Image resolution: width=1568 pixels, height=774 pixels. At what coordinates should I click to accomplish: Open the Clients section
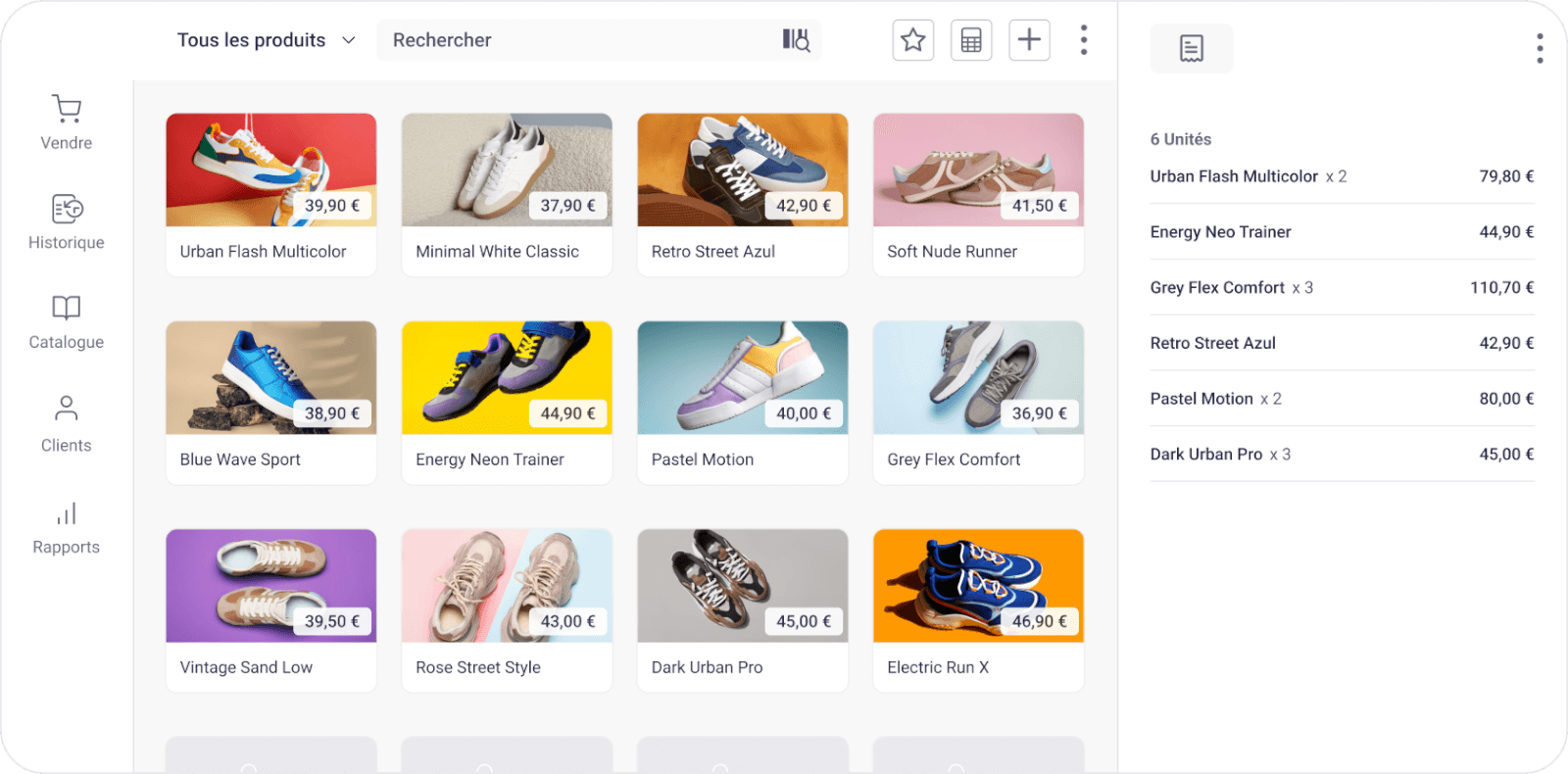point(67,423)
